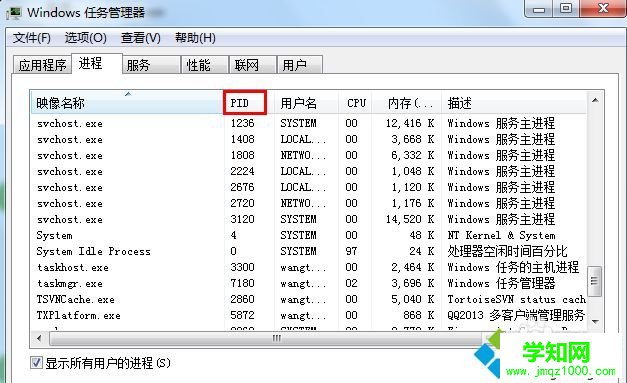
Task: Click NETWO... user of PID 1808
Action: 303,155
